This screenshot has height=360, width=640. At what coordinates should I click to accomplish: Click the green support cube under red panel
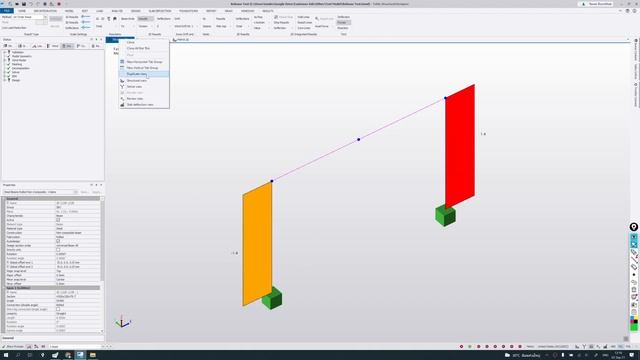click(445, 215)
